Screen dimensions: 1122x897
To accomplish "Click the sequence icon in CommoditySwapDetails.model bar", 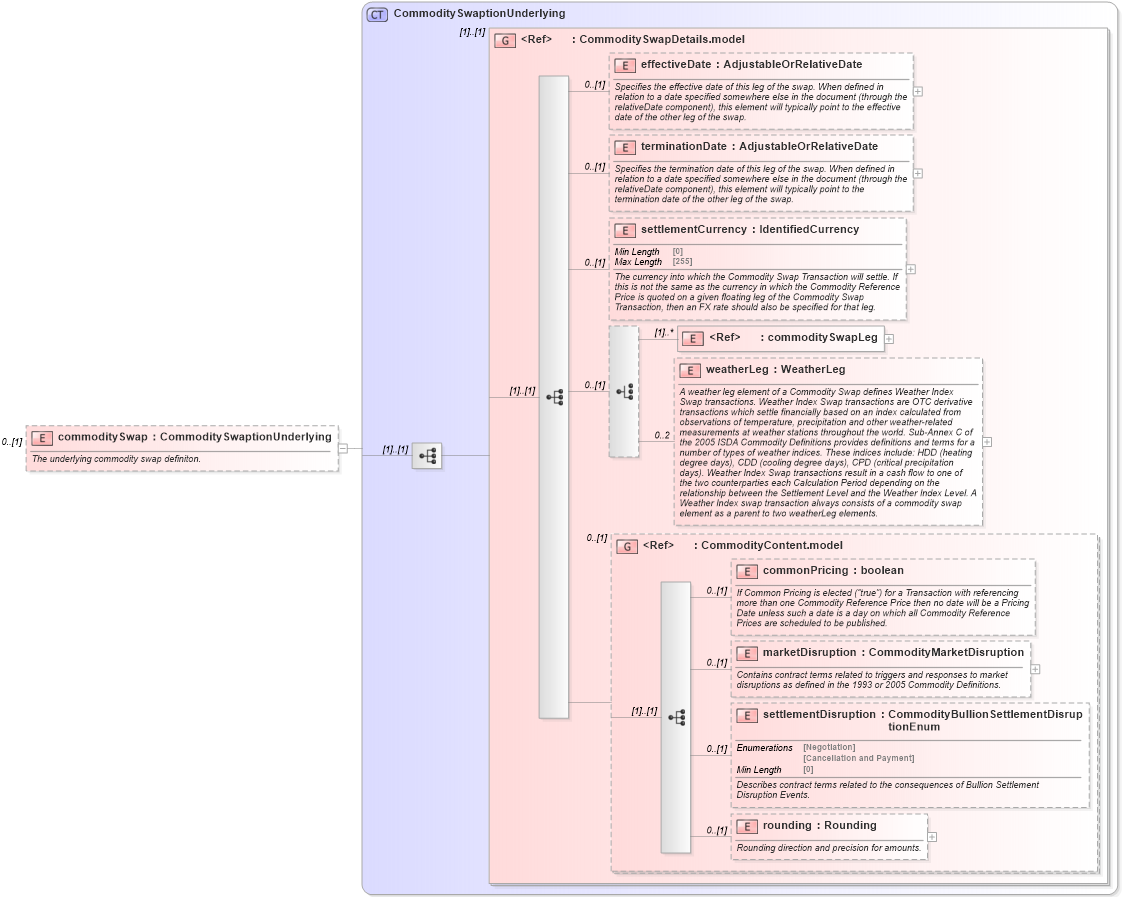I will pos(555,397).
